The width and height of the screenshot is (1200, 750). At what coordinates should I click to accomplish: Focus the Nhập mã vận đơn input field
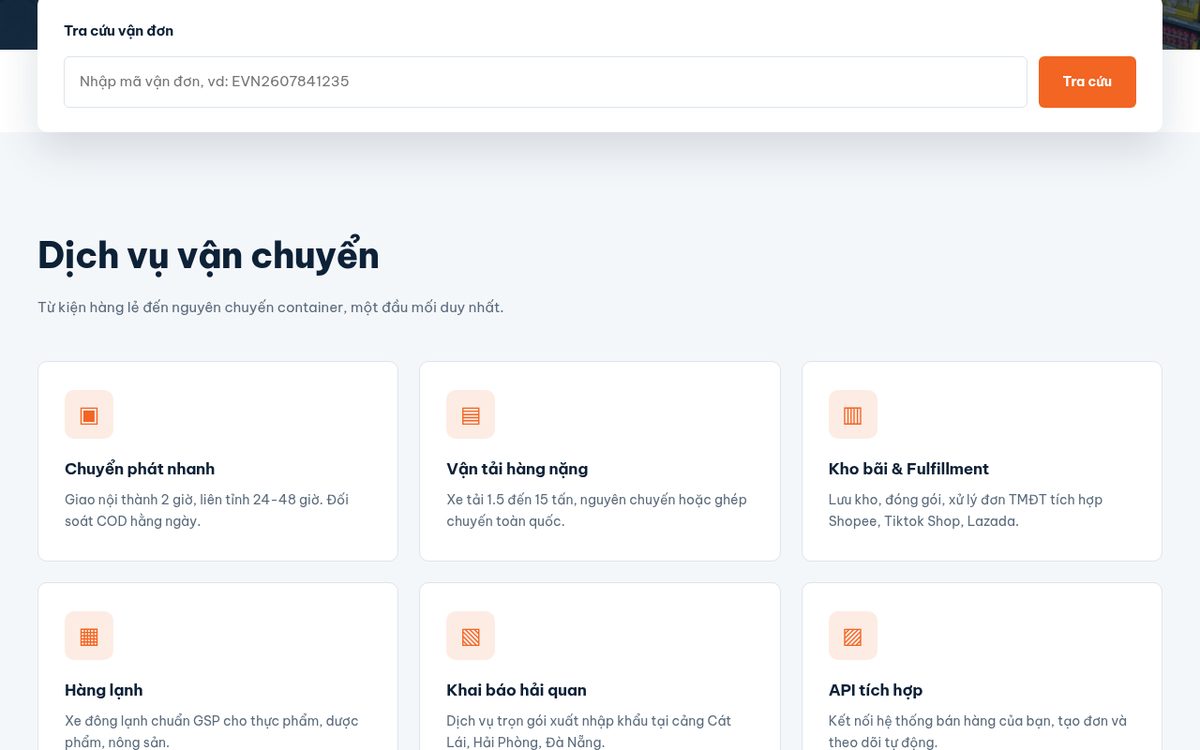(545, 82)
